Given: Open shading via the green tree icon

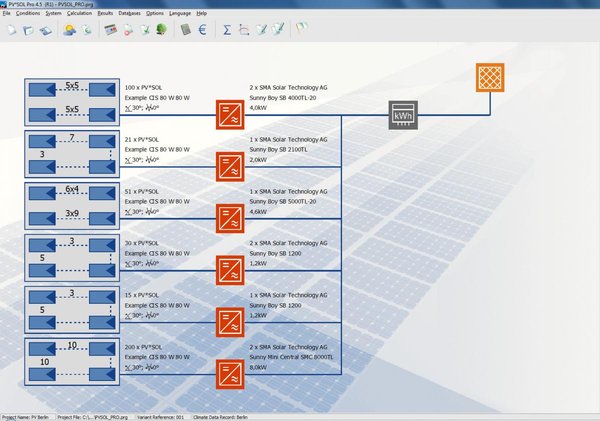Looking at the screenshot, I should (162, 29).
